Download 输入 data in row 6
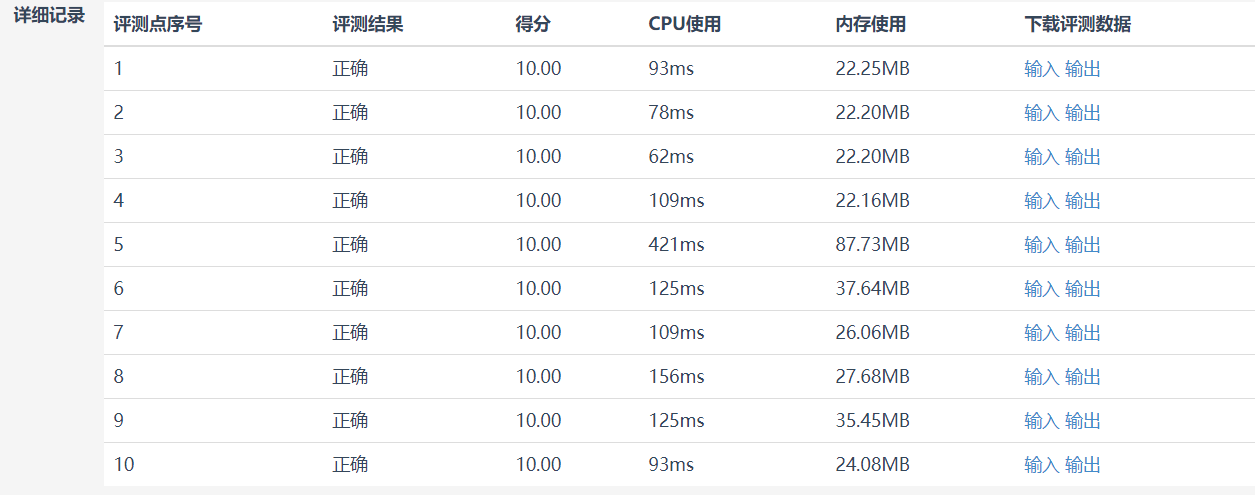The image size is (1255, 495). (1041, 289)
